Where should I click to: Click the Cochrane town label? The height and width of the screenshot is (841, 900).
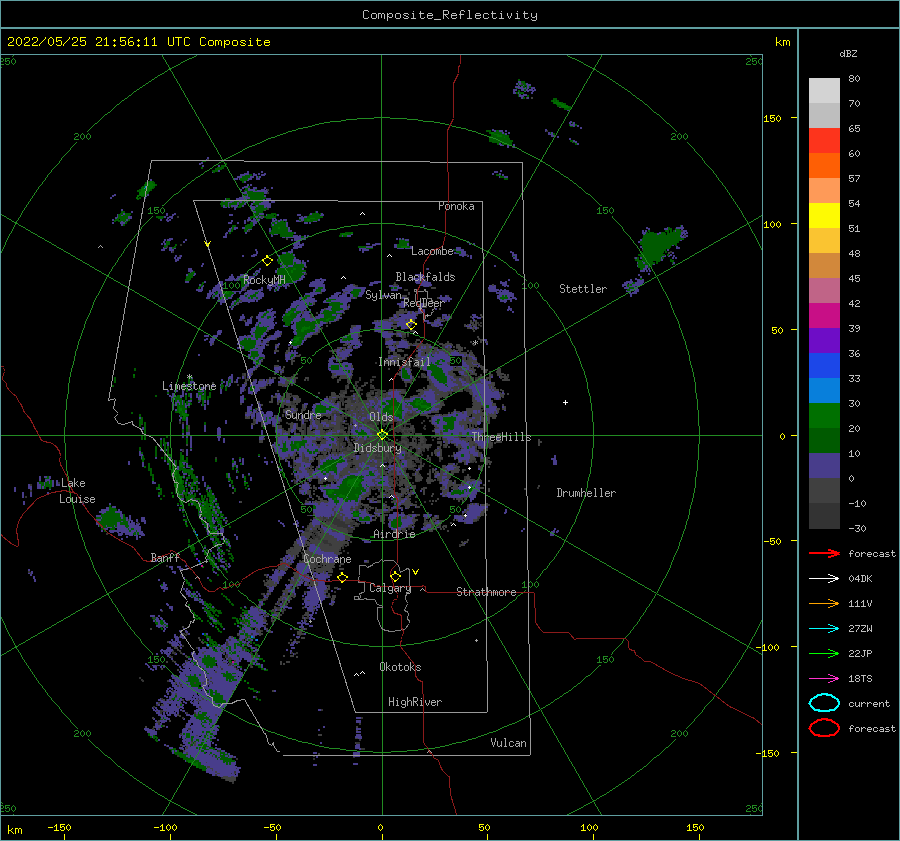click(327, 559)
